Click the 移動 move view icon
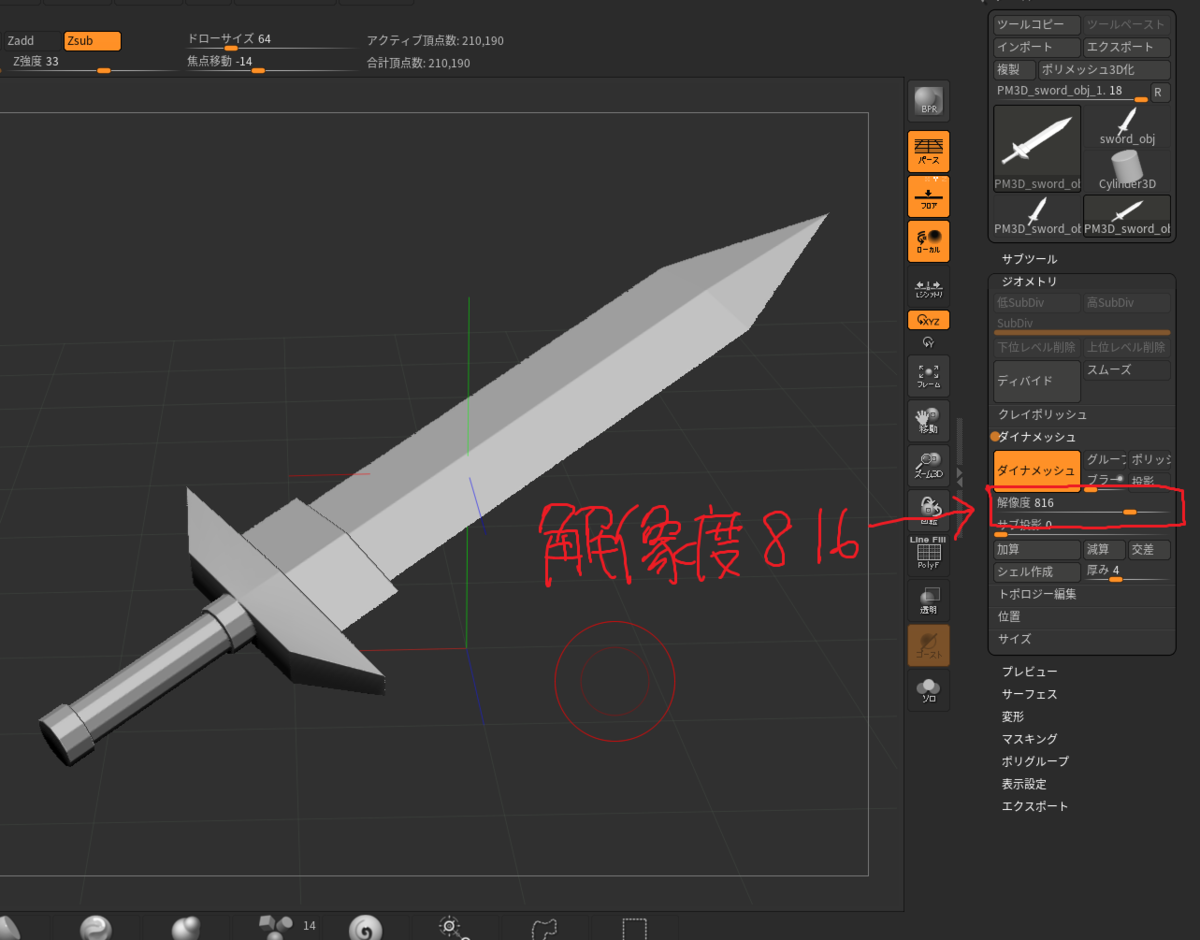 tap(929, 421)
